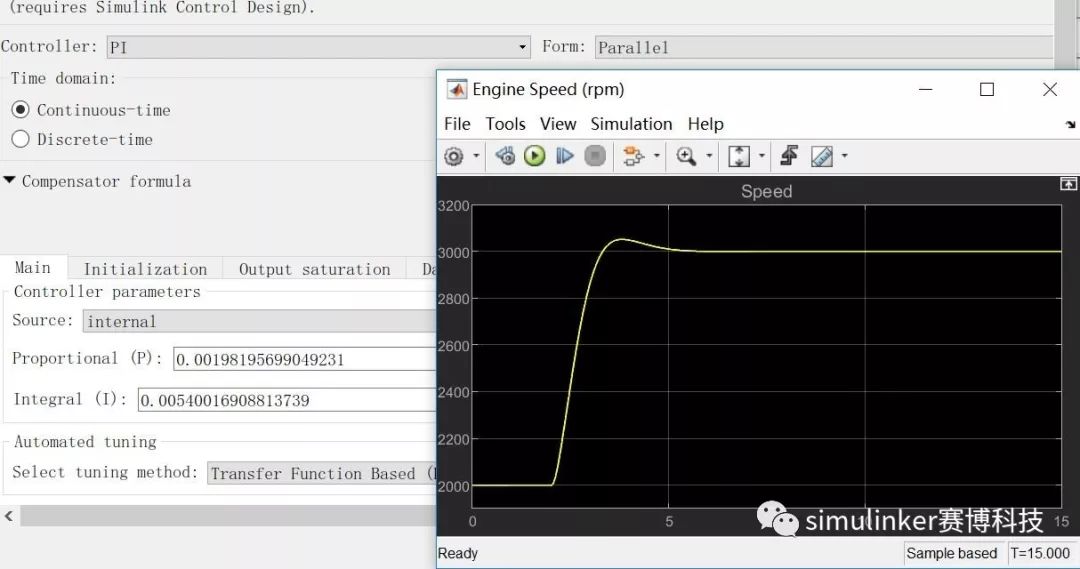This screenshot has height=569, width=1080.
Task: Switch to Output saturation tab
Action: [x=314, y=269]
